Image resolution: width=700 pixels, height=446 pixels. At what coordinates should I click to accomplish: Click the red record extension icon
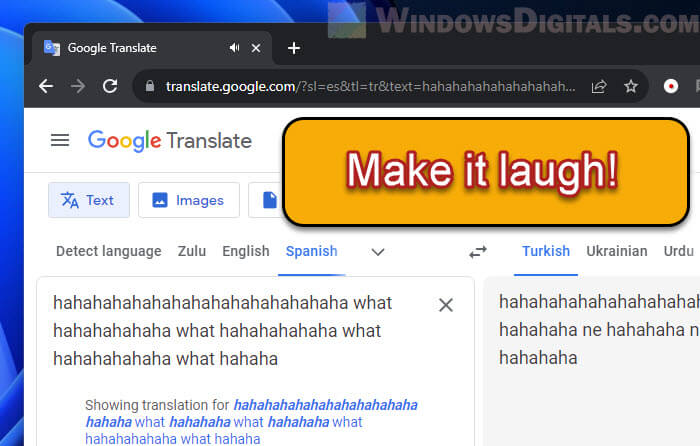(x=671, y=86)
